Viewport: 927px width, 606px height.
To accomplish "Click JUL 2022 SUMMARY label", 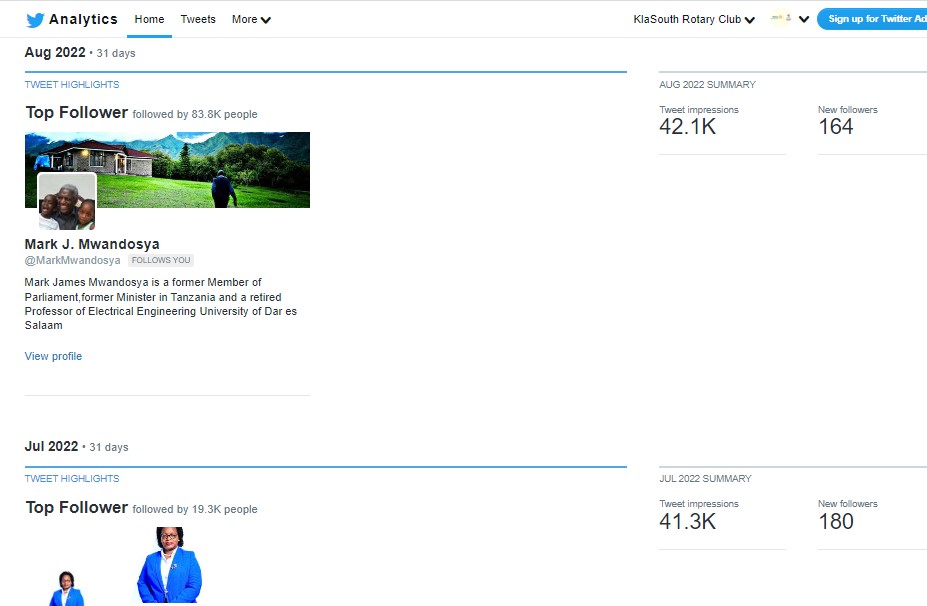I will click(705, 479).
